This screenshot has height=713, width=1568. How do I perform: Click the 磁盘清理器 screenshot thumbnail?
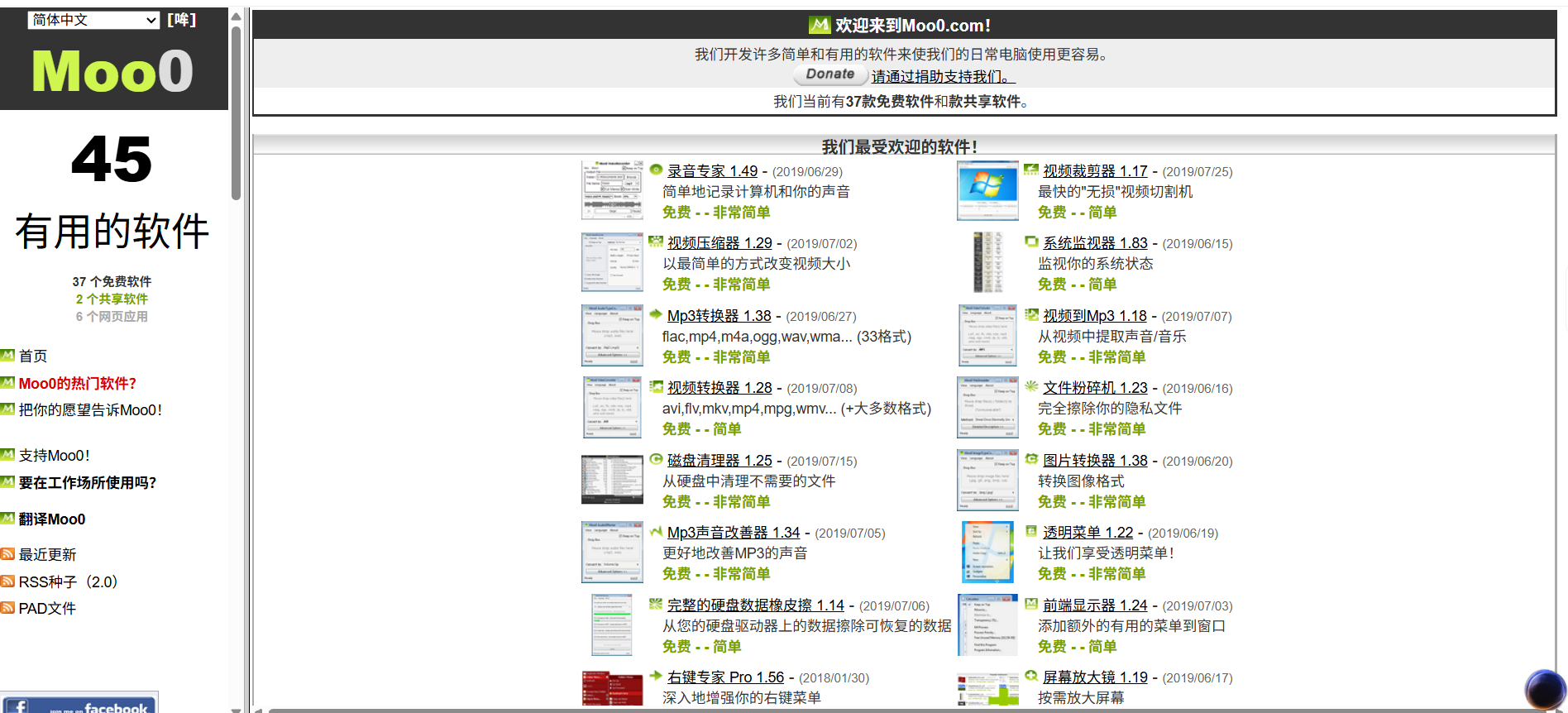tap(612, 480)
